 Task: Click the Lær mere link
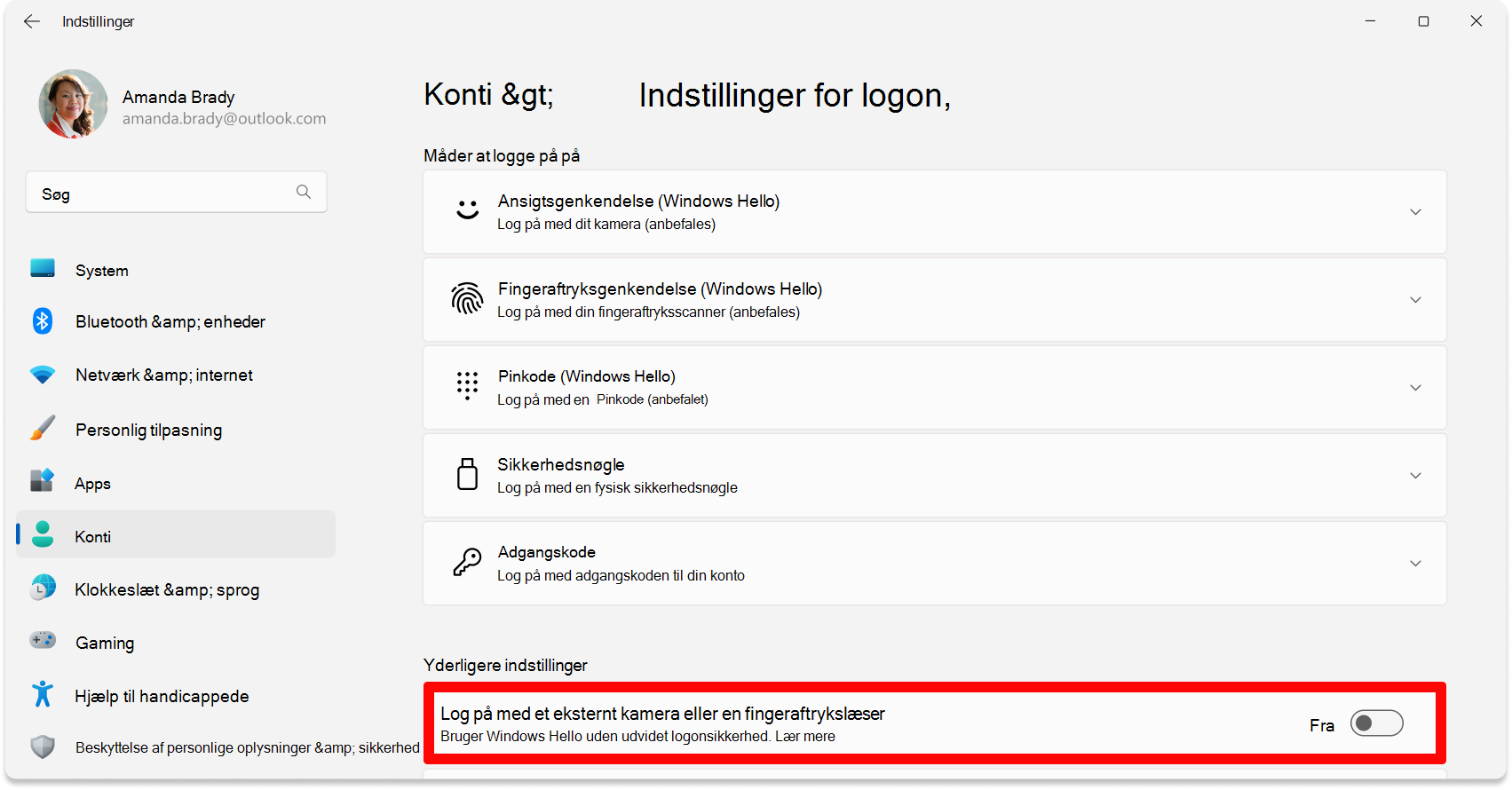804,737
